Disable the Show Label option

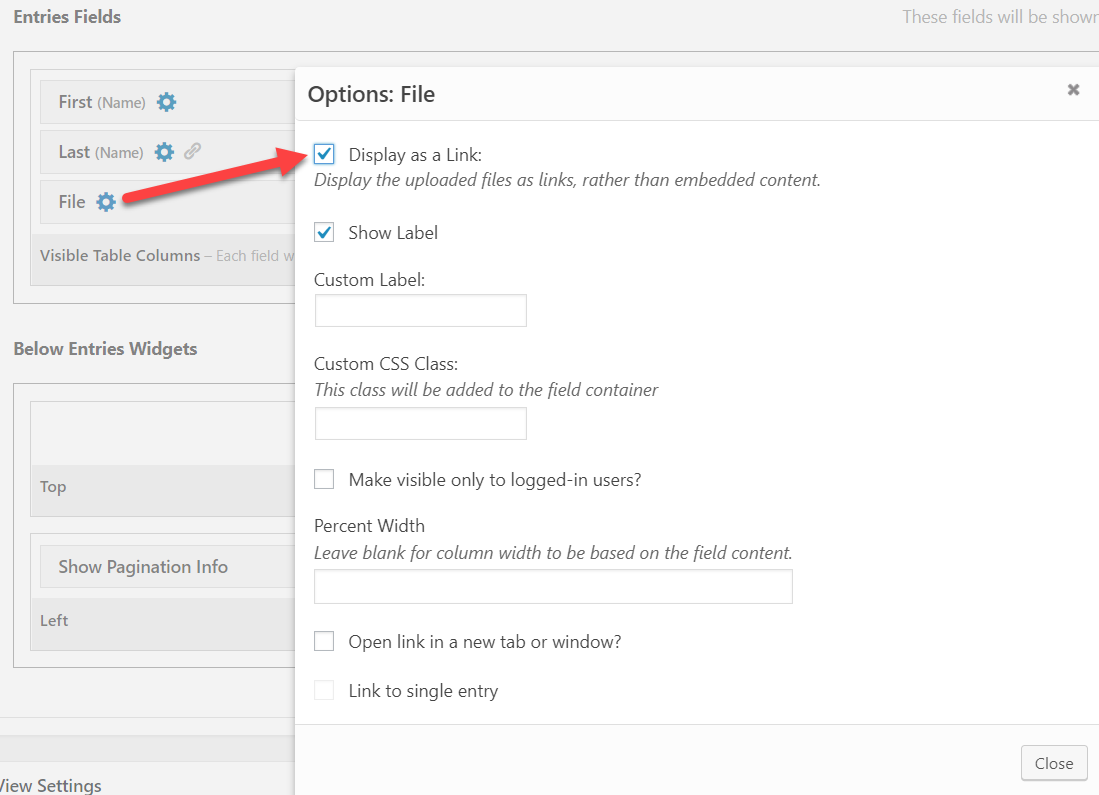pyautogui.click(x=324, y=232)
